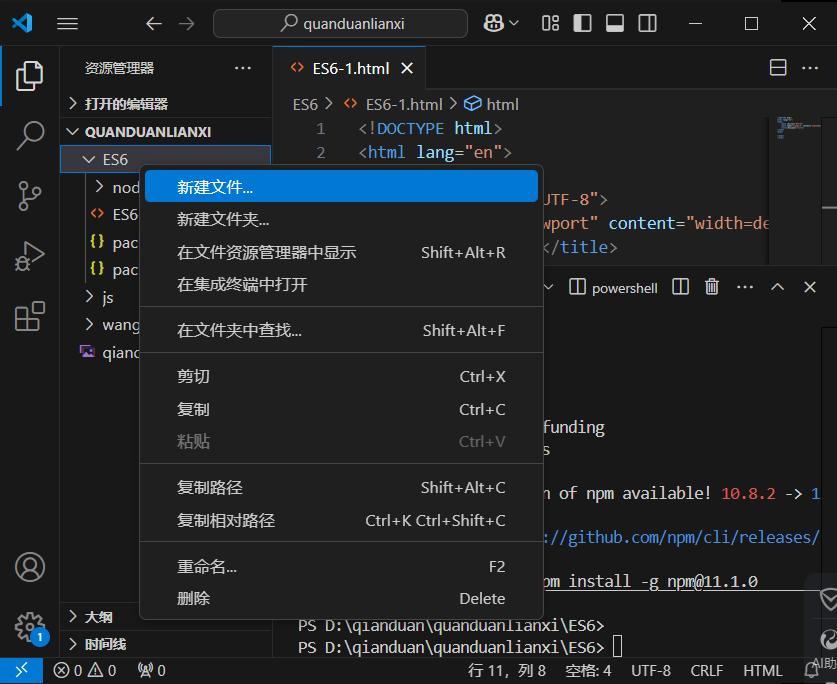Expand the 大纲 outline section

click(98, 617)
